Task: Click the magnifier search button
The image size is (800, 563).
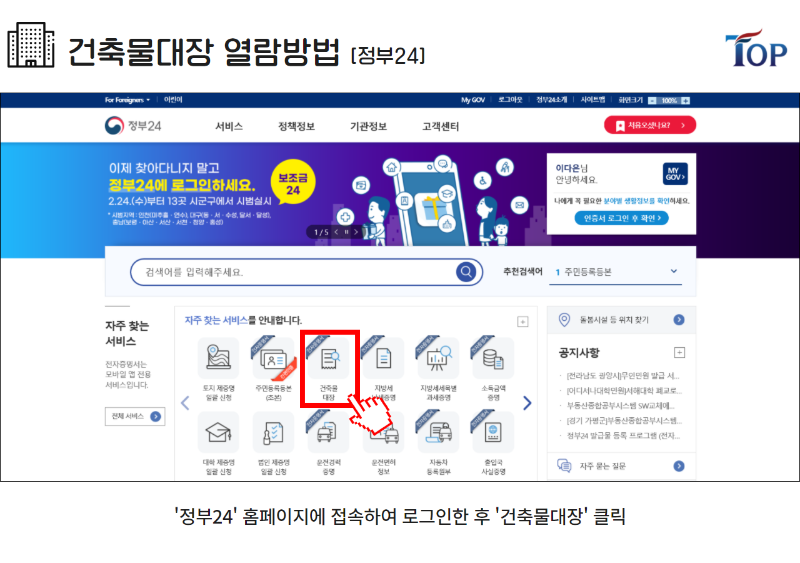Action: click(x=466, y=272)
